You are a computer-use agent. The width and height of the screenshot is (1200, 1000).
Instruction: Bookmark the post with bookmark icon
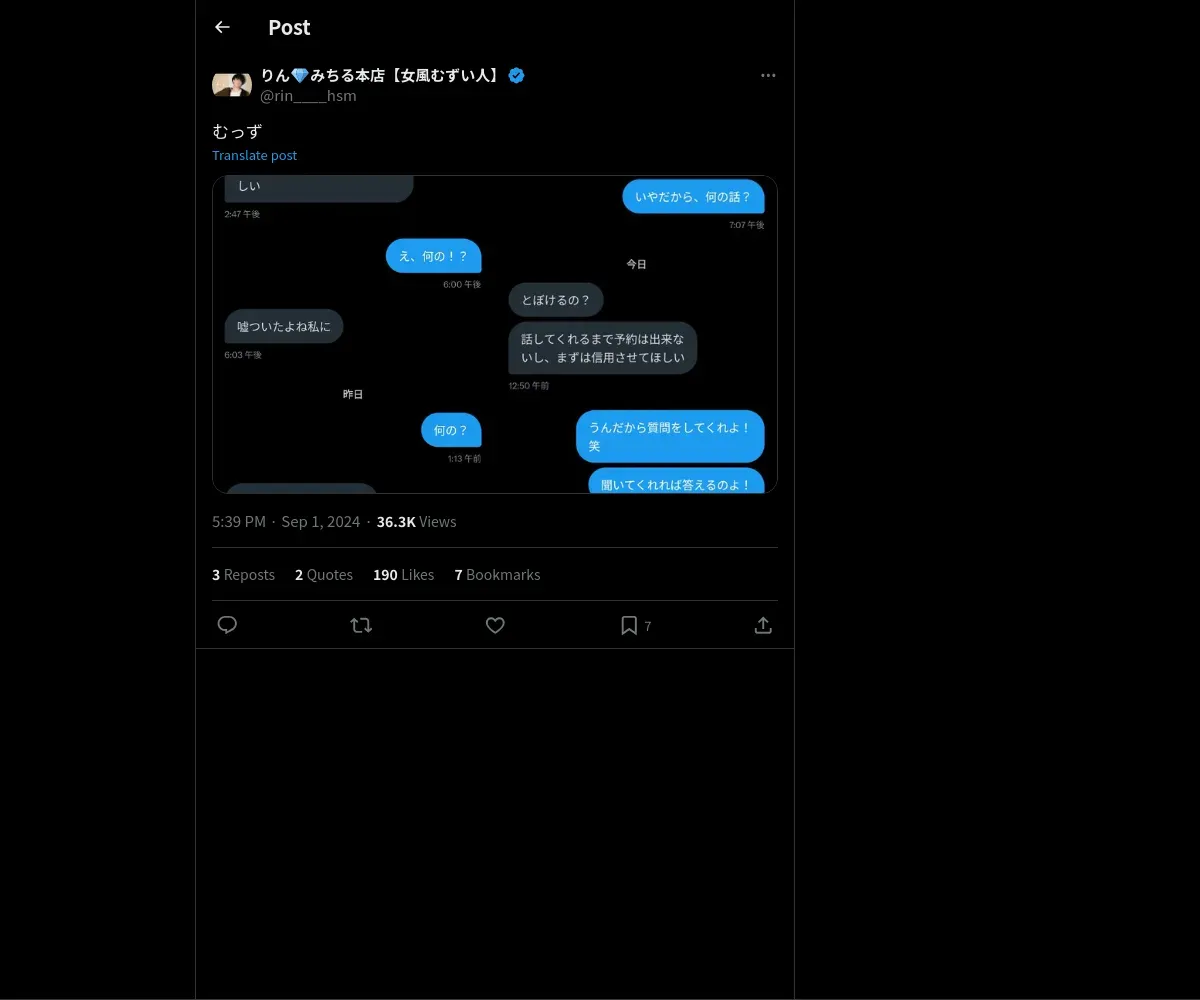click(x=629, y=625)
